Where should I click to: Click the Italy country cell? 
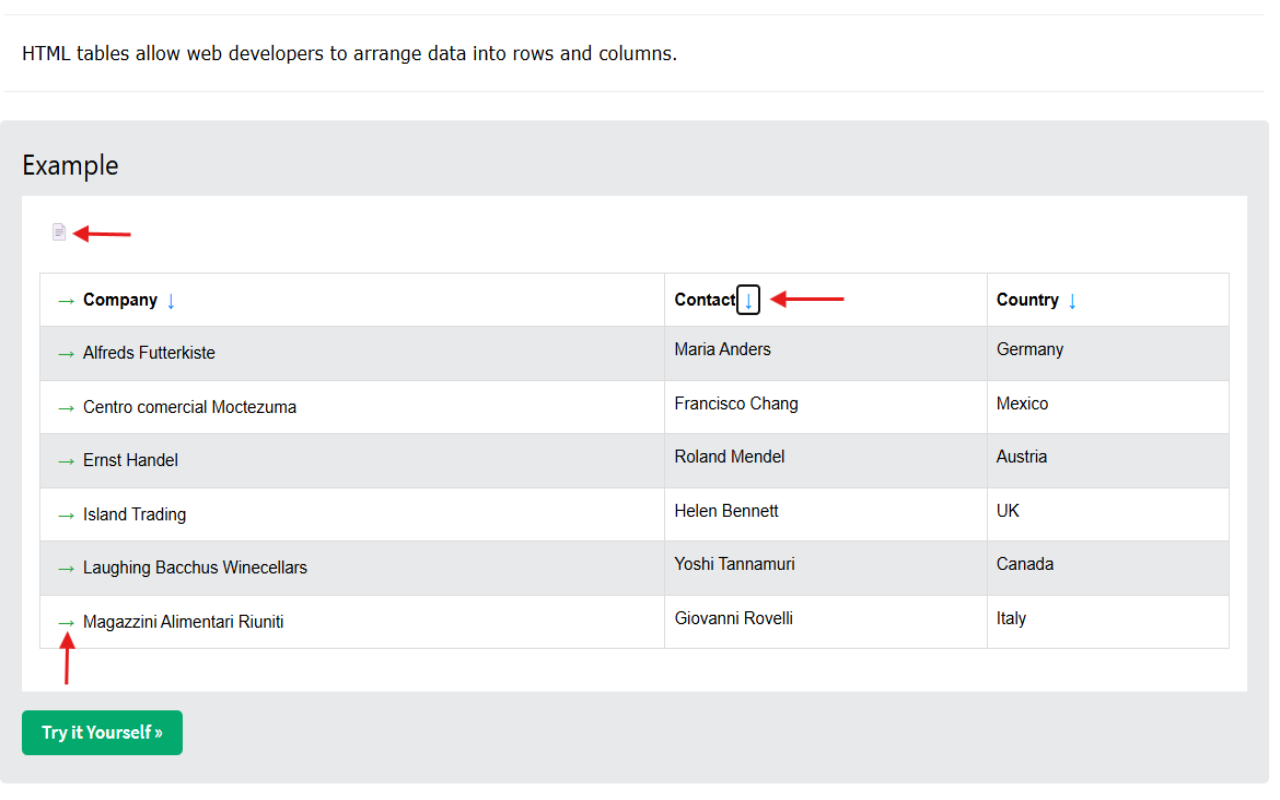(x=1011, y=619)
